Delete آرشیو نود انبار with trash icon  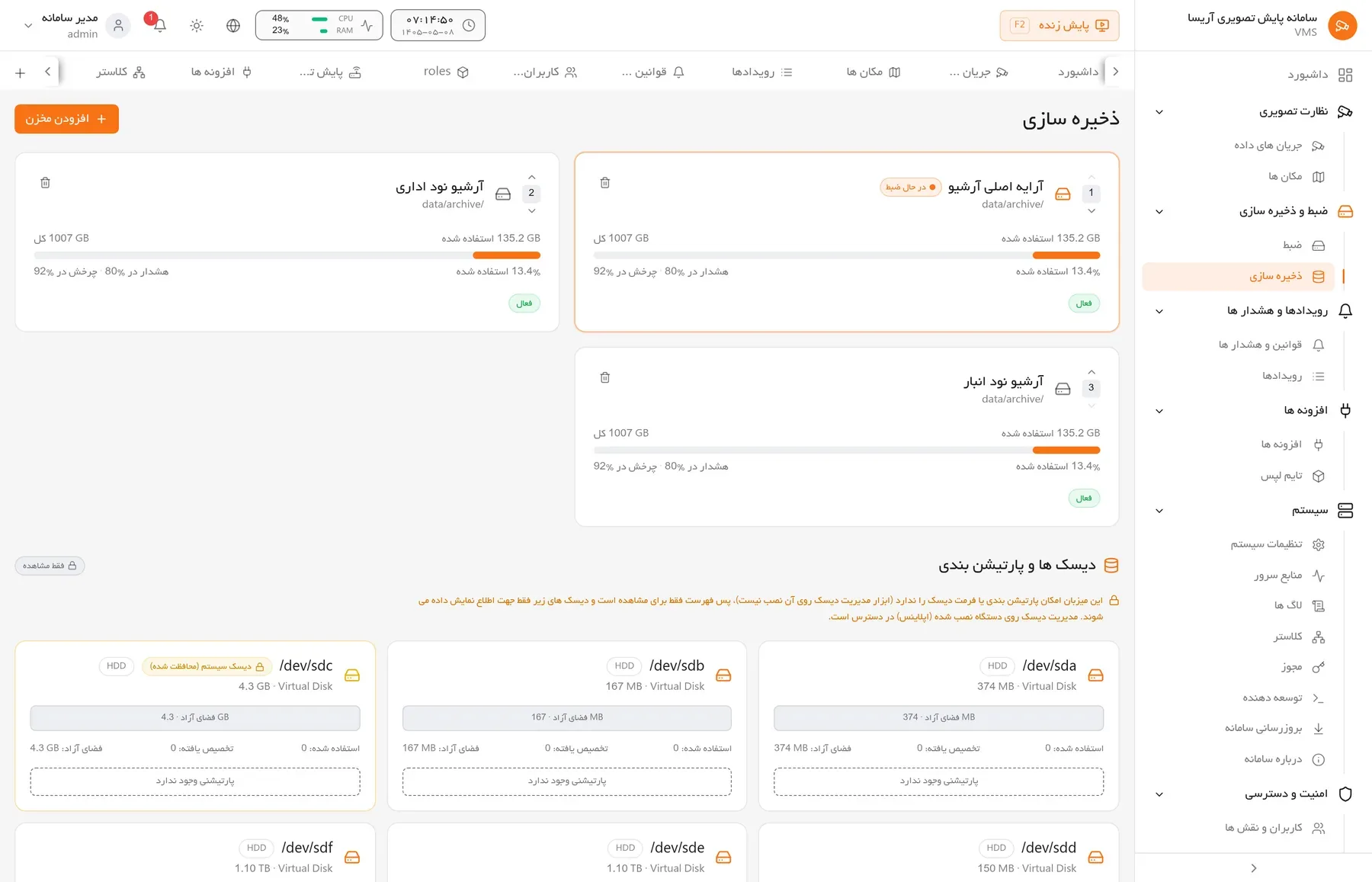pos(605,377)
